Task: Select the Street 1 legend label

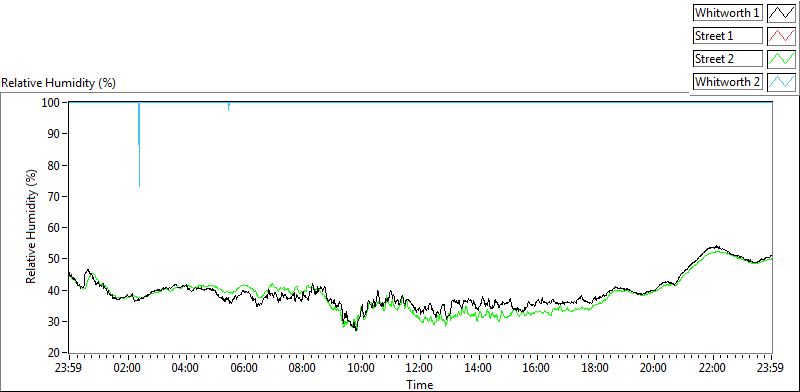Action: tap(728, 36)
